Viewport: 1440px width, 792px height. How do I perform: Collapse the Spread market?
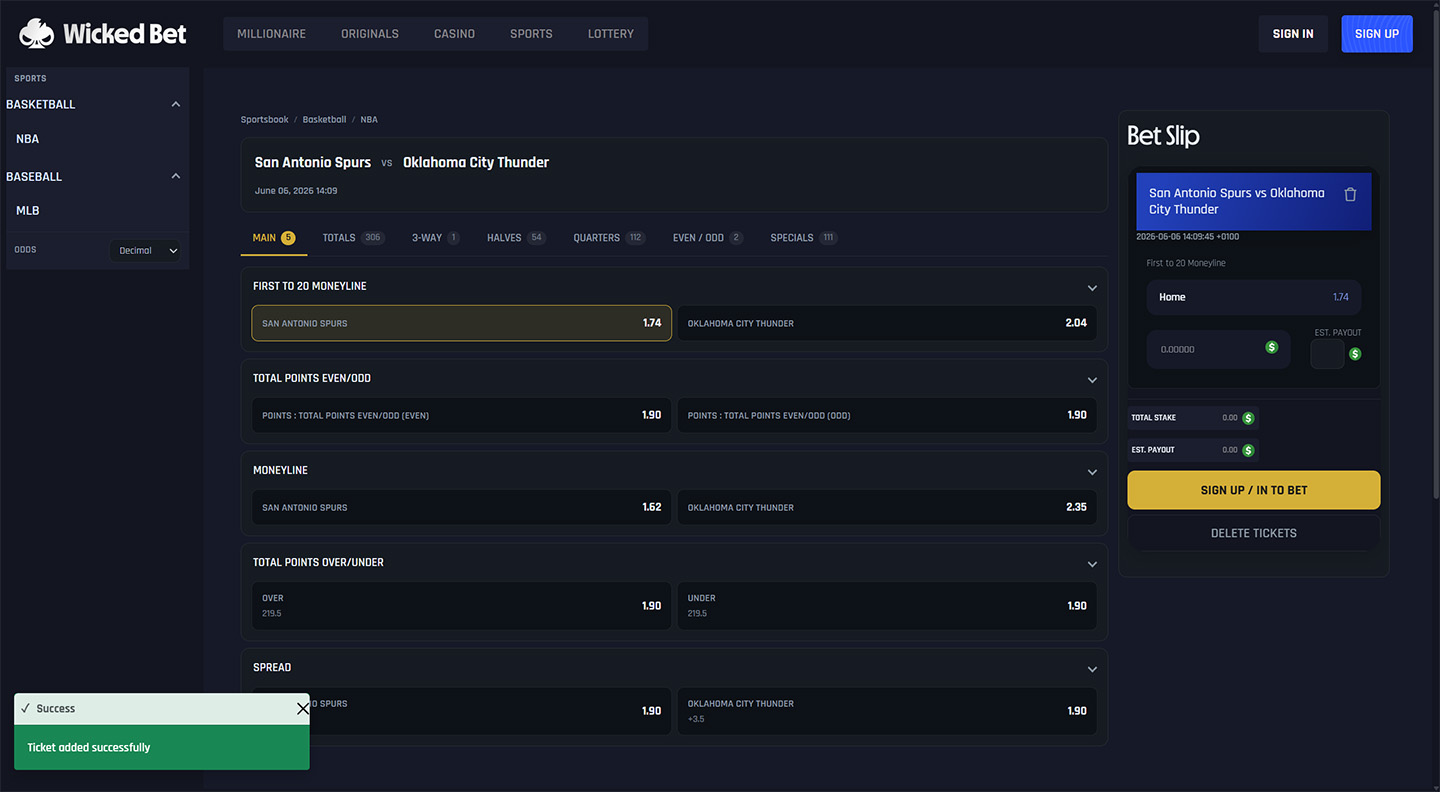pos(1092,669)
